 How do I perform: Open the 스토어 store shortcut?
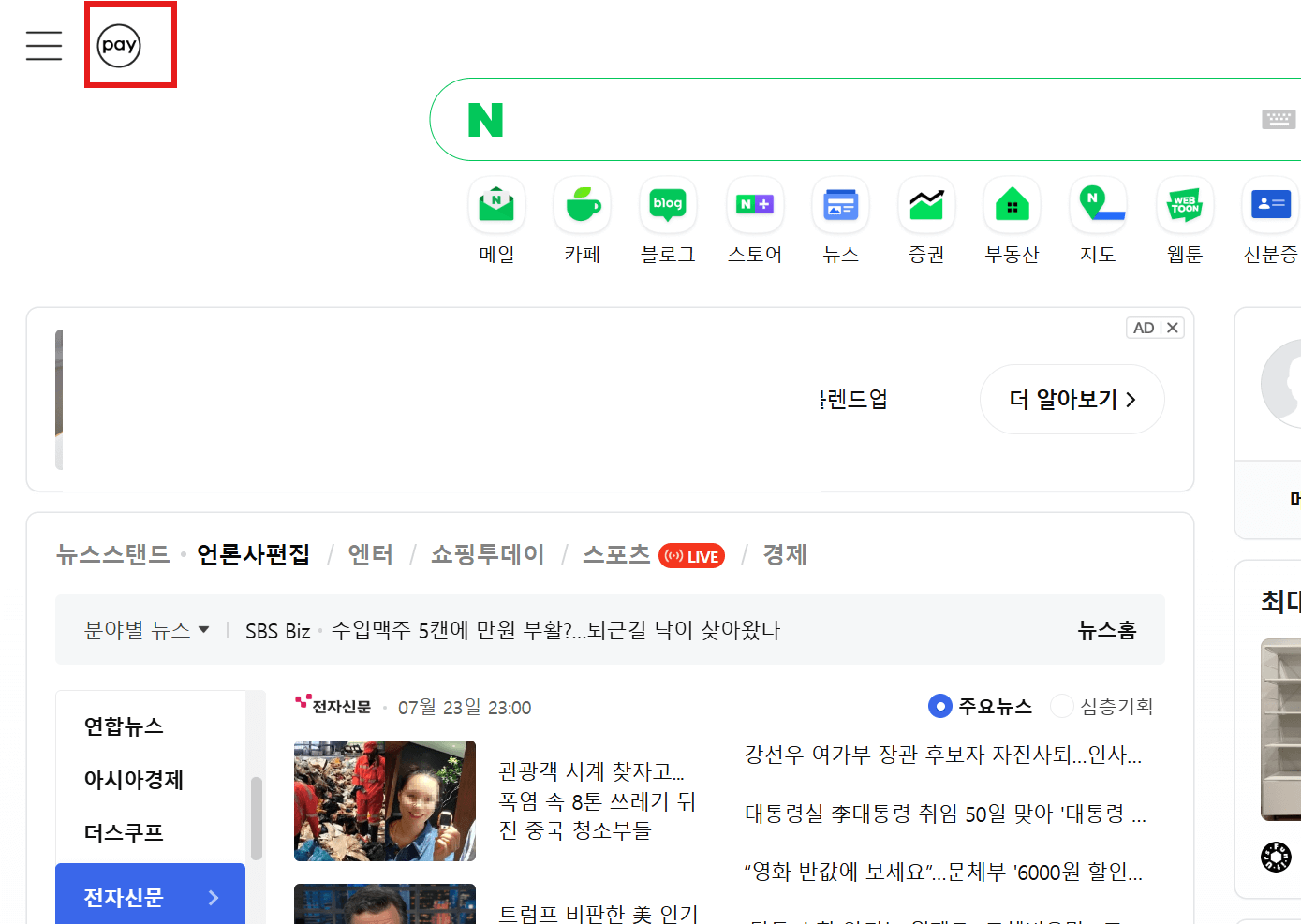pos(755,221)
